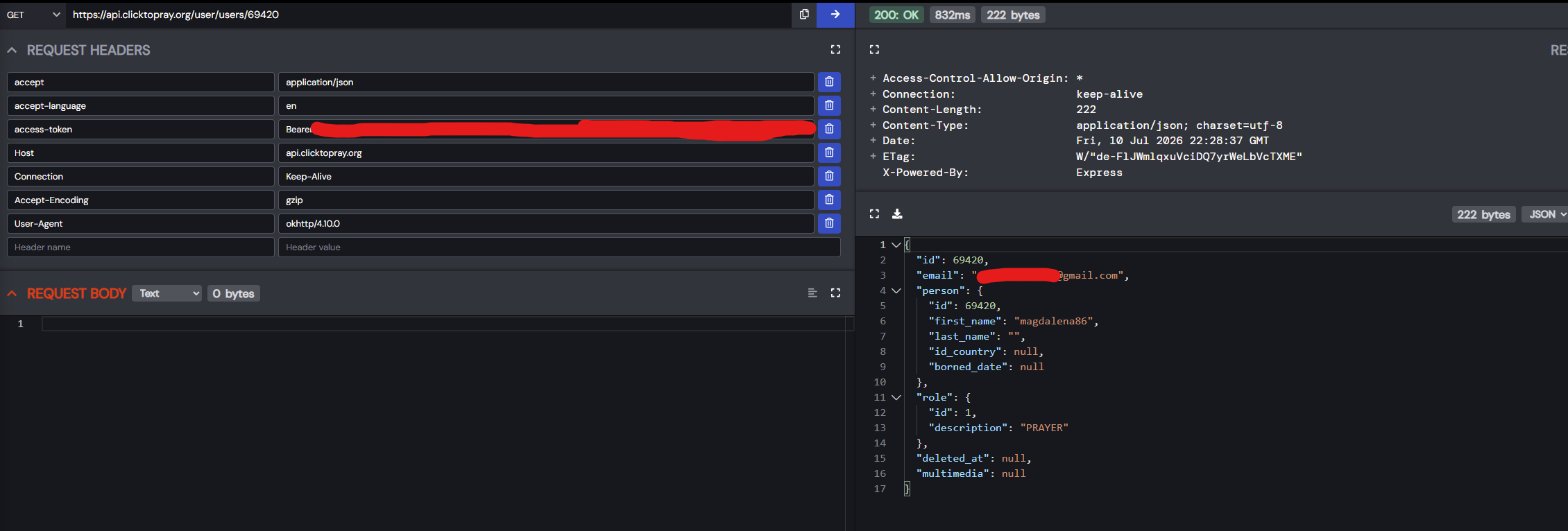Expand the Content-Type response header
The height and width of the screenshot is (531, 1568).
[x=873, y=125]
